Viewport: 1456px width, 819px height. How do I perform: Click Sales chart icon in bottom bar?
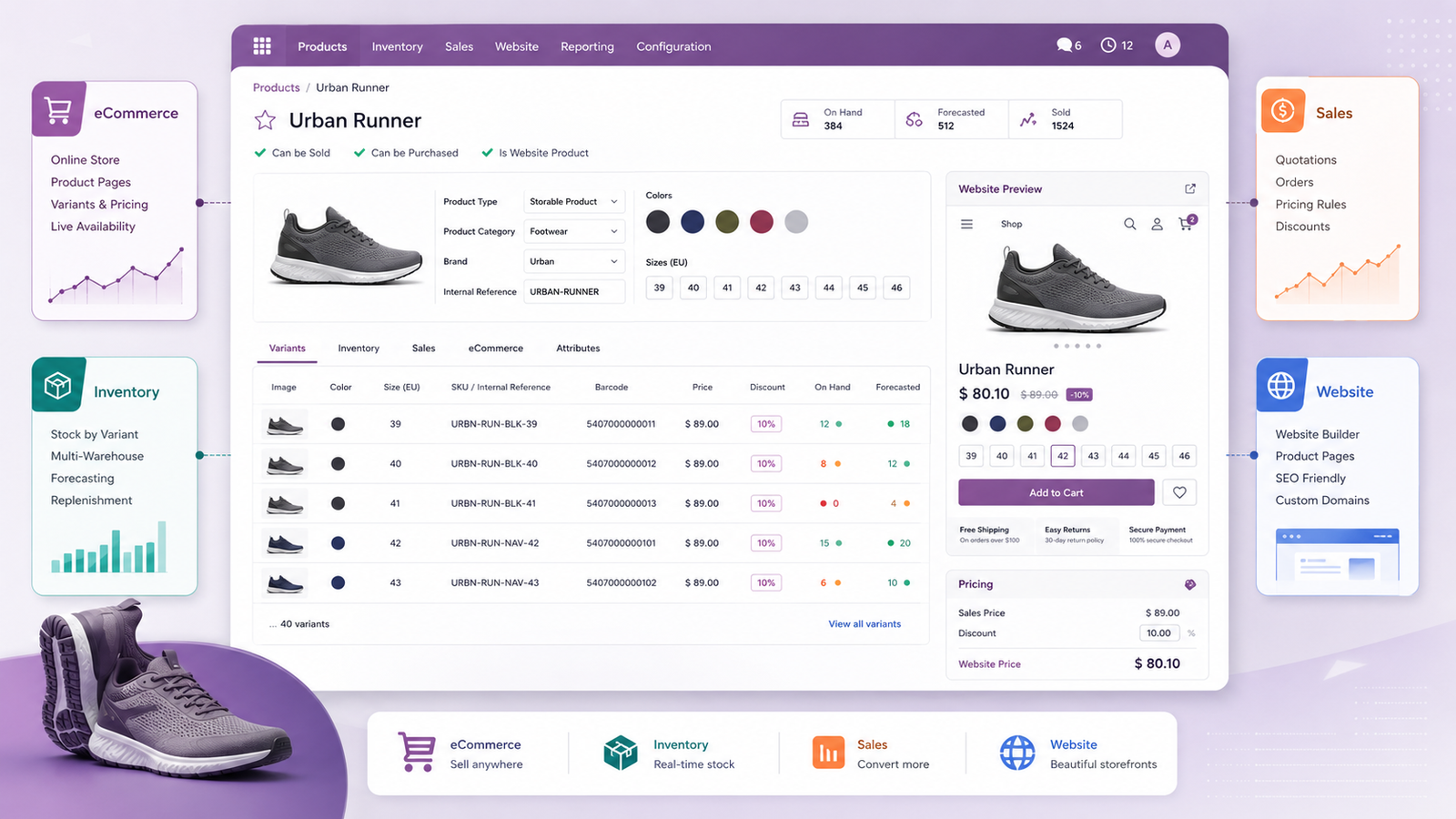coord(828,753)
